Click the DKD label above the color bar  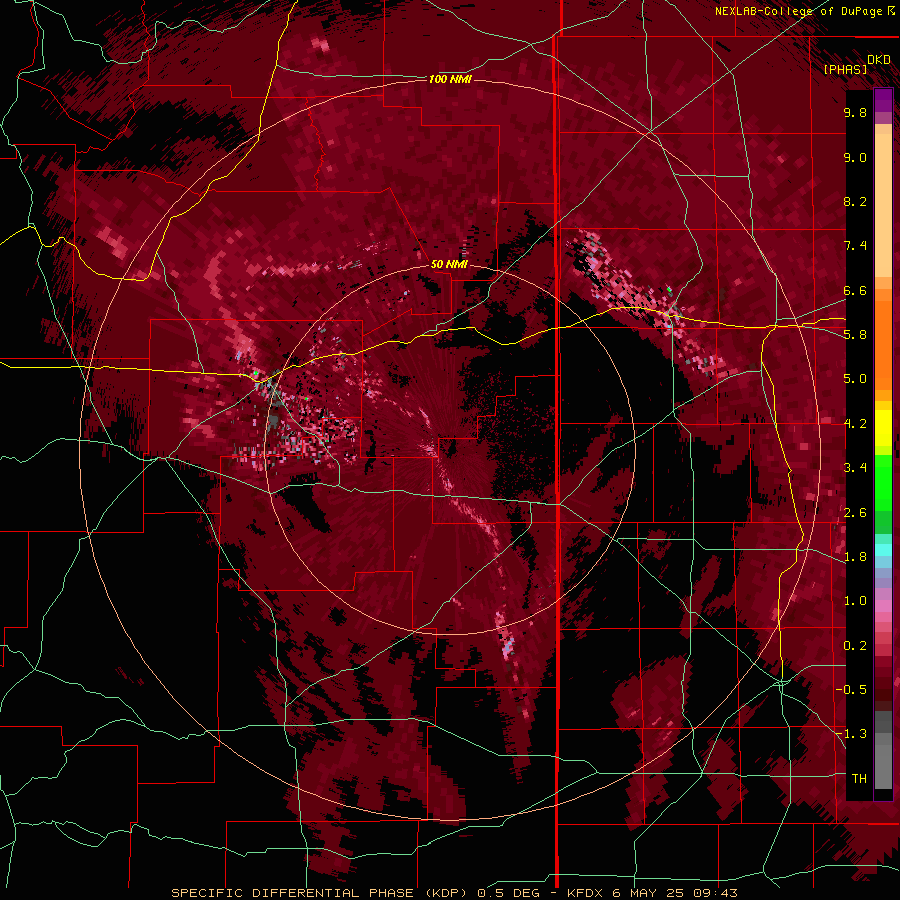tap(878, 60)
